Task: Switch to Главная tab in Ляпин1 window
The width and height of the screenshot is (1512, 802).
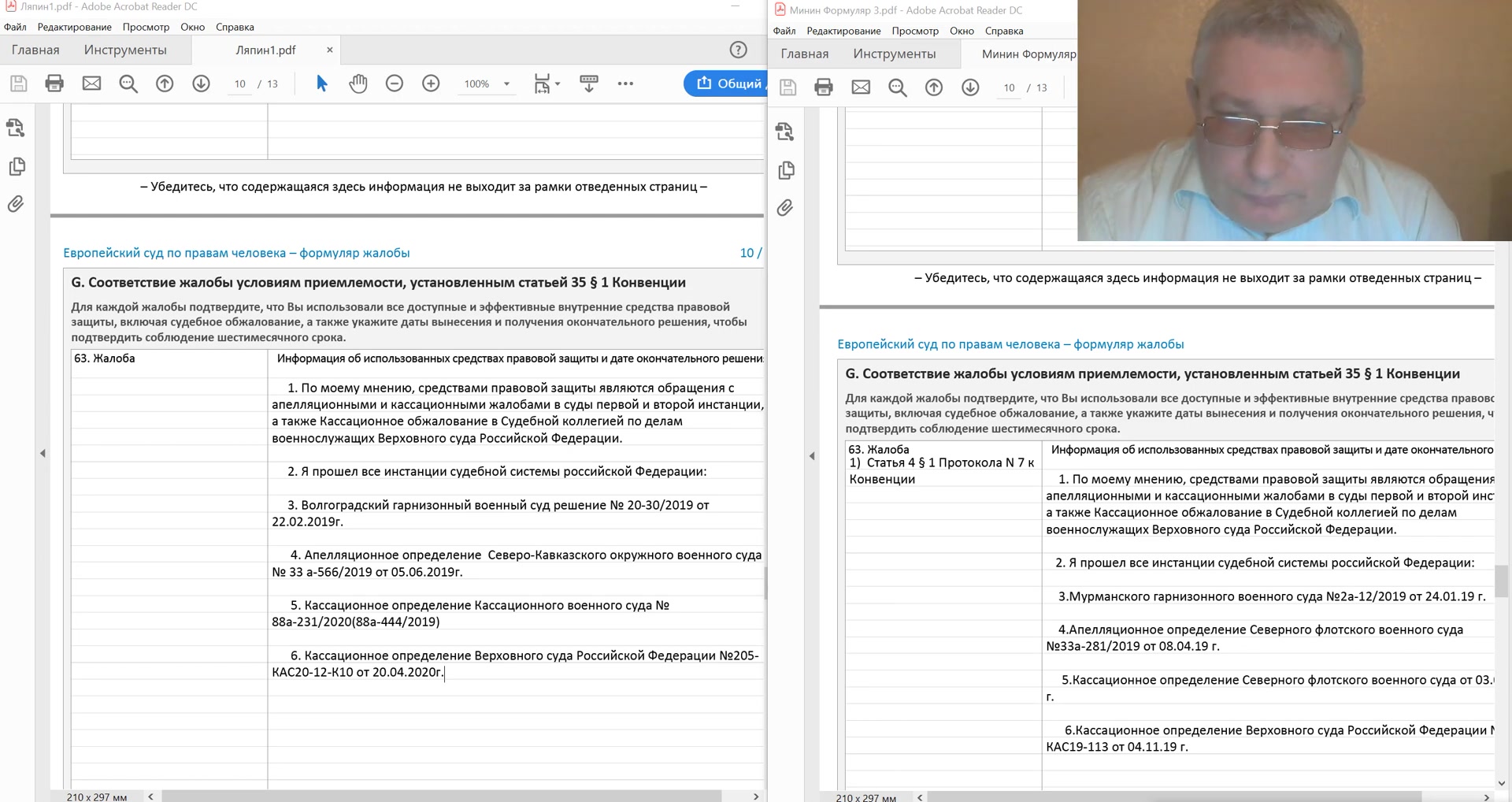Action: (x=35, y=50)
